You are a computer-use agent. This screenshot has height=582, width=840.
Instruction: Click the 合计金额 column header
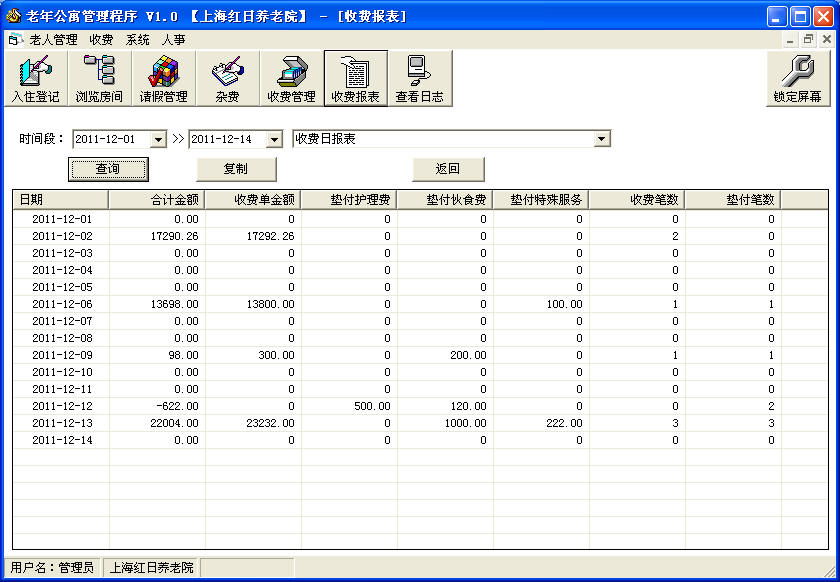pos(156,199)
